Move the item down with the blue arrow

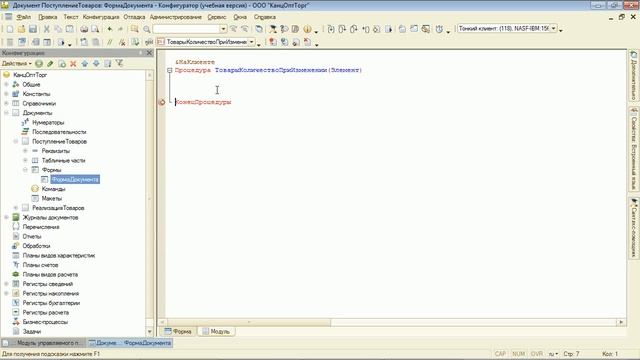[x=96, y=63]
